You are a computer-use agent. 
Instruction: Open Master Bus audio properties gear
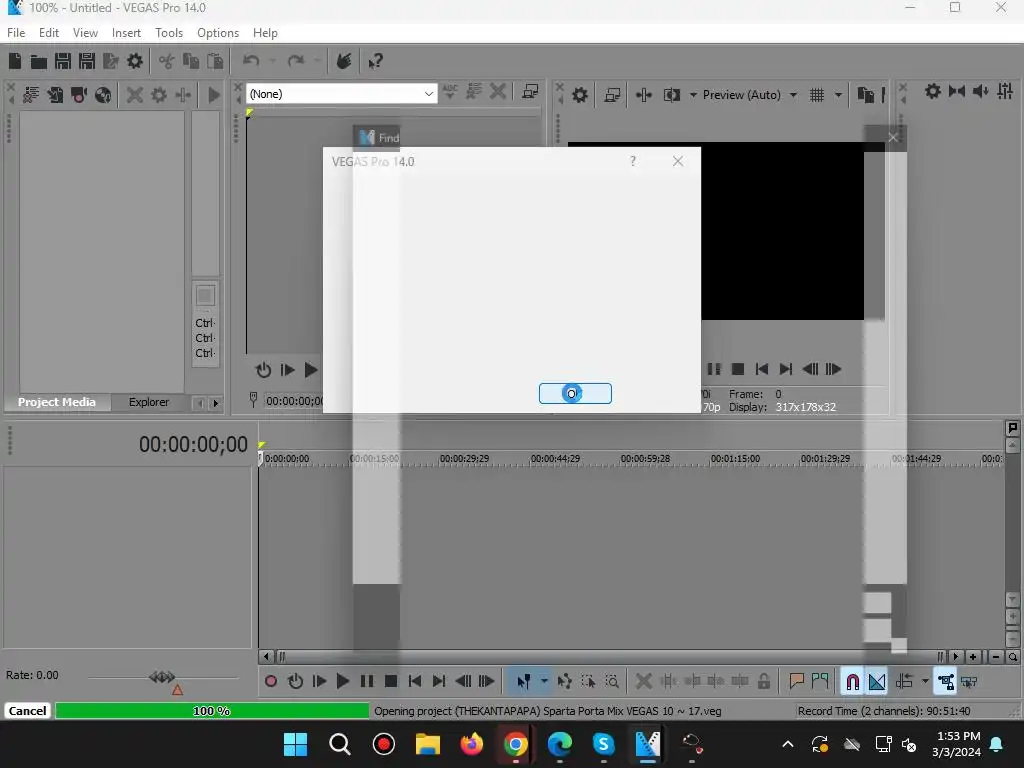(933, 91)
